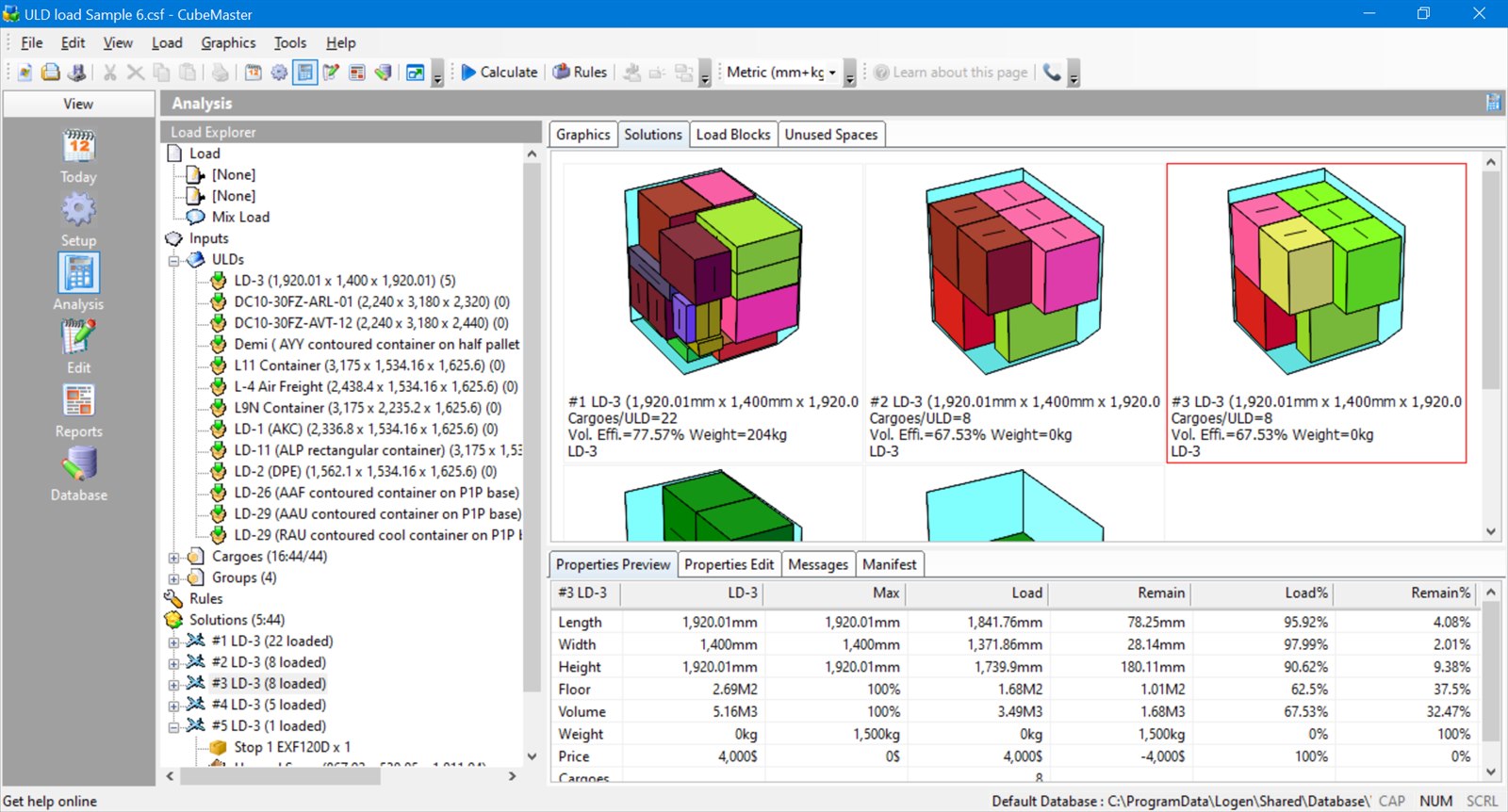1508x812 pixels.
Task: Click the phone contact icon in the toolbar
Action: click(1052, 73)
